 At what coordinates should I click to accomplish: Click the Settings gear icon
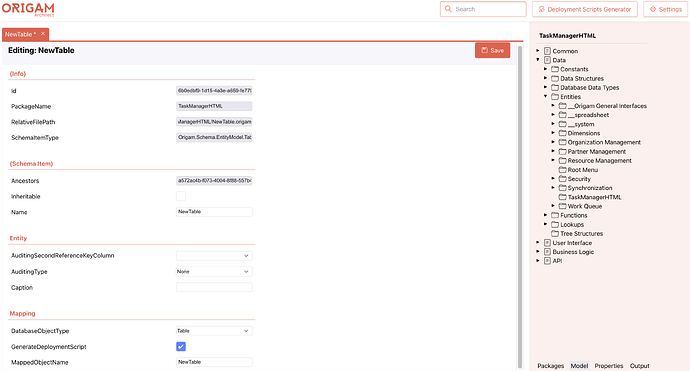coord(653,9)
